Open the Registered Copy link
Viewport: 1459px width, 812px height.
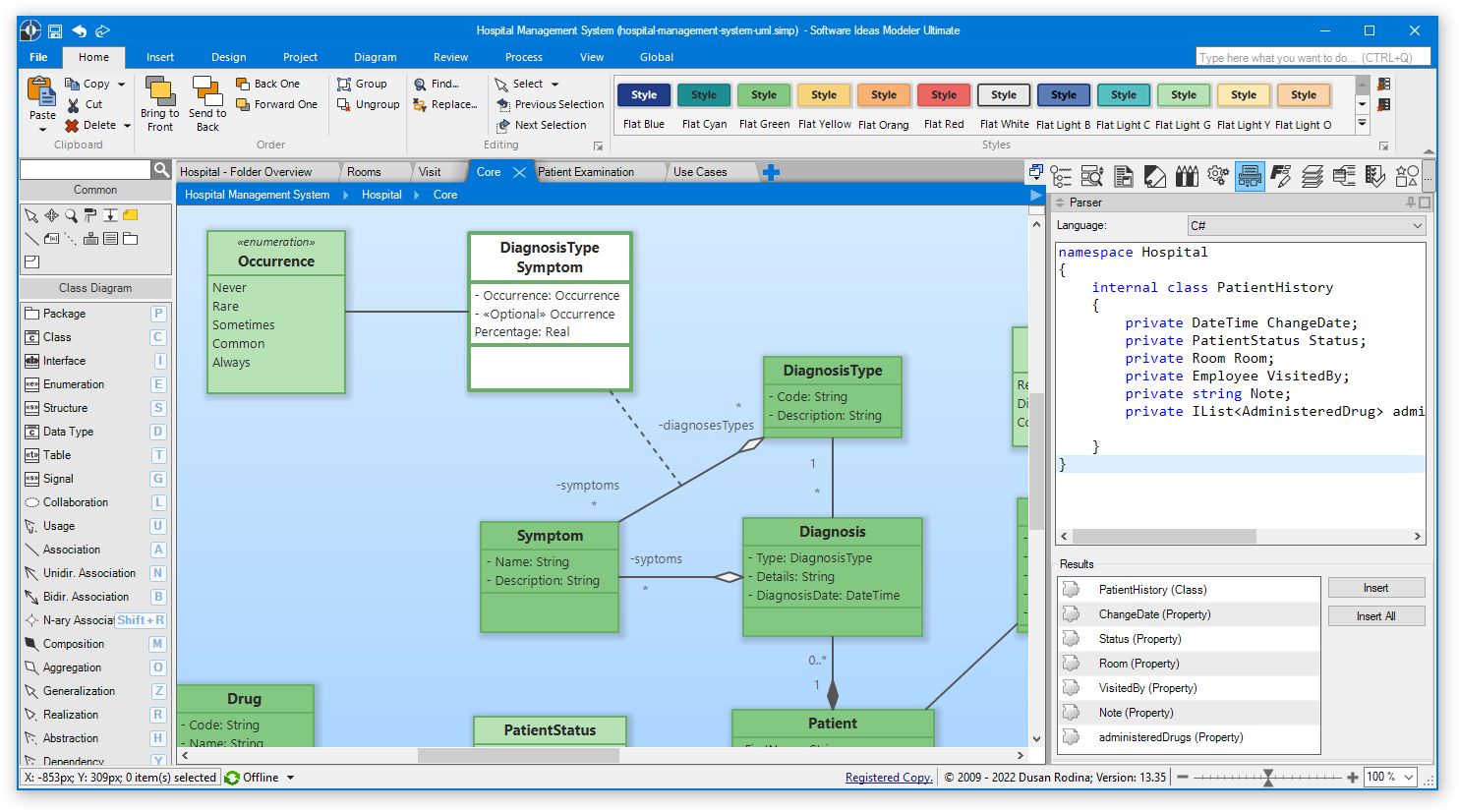(888, 778)
